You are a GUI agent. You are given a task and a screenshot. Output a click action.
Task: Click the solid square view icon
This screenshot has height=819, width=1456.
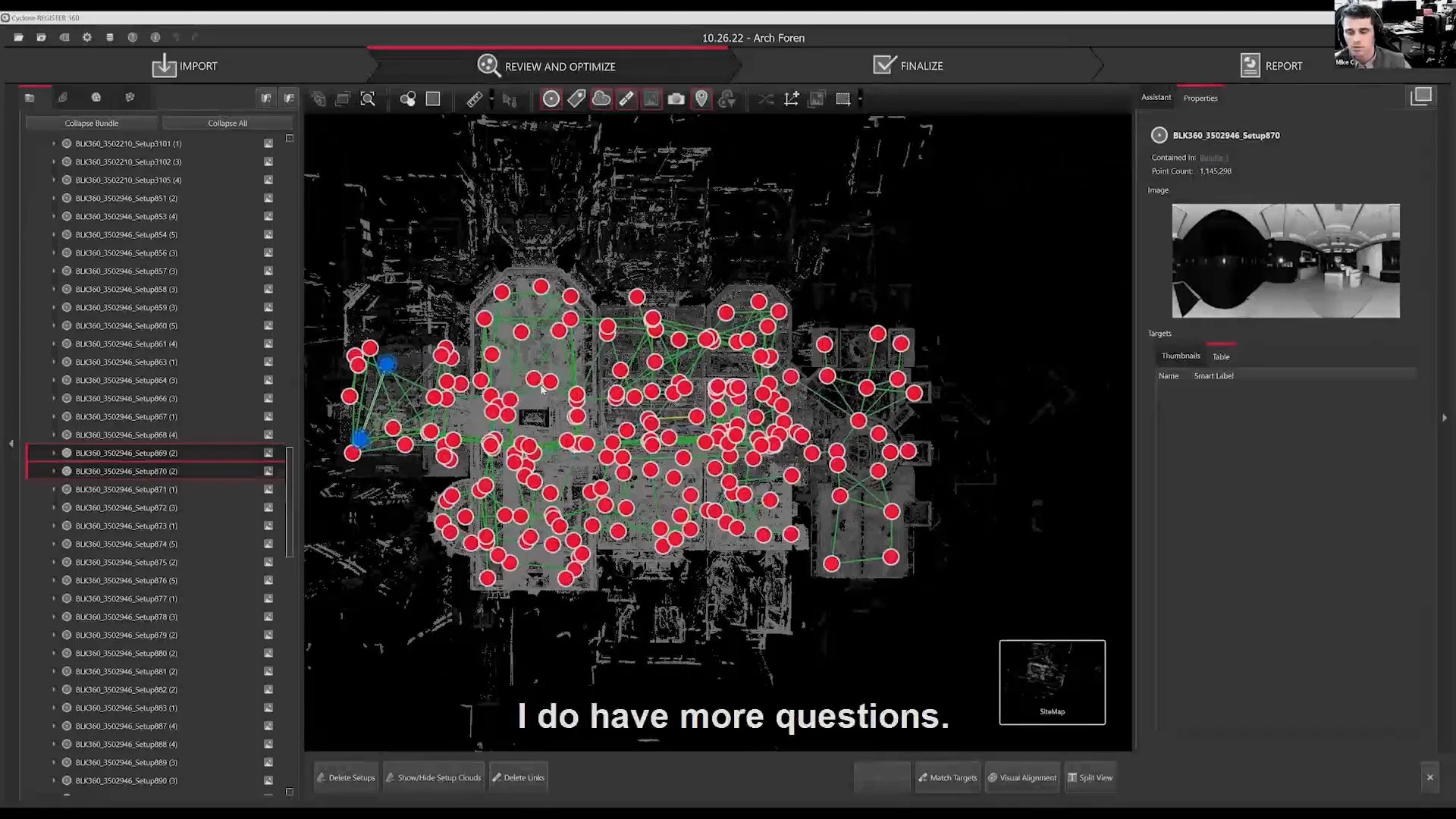(433, 99)
